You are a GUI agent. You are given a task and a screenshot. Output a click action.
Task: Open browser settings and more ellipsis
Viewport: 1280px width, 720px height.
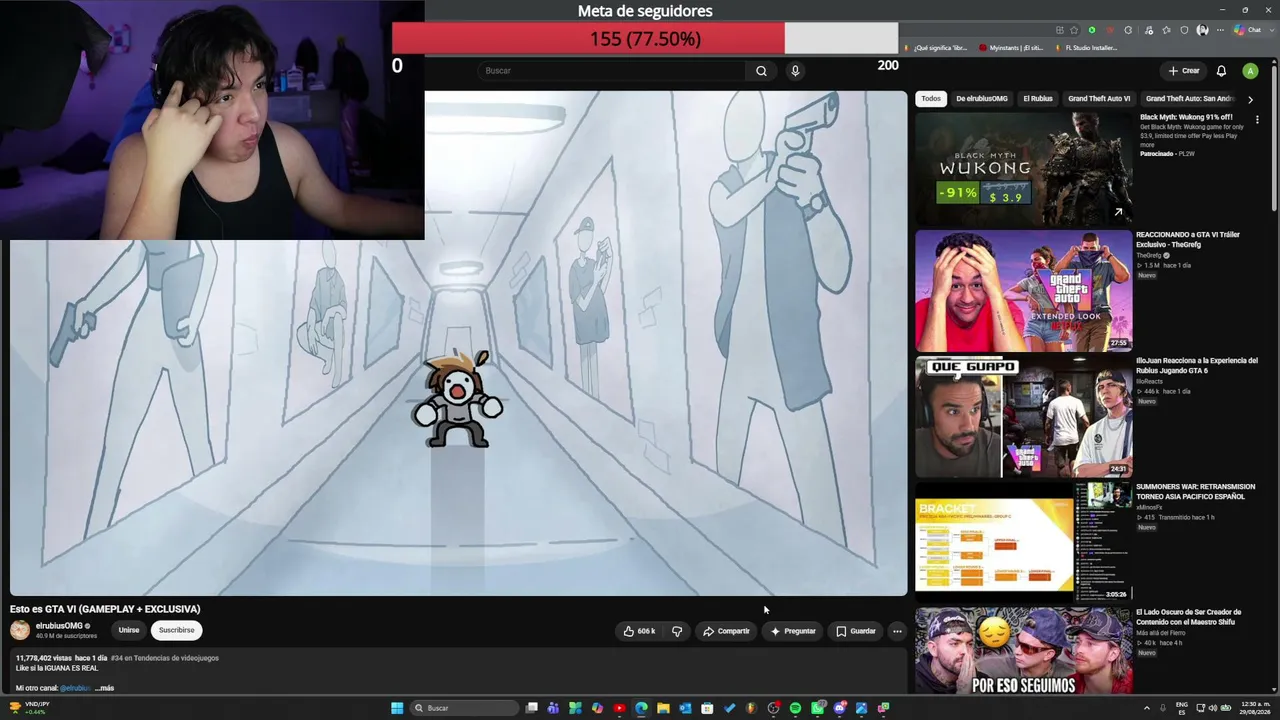pos(1220,30)
